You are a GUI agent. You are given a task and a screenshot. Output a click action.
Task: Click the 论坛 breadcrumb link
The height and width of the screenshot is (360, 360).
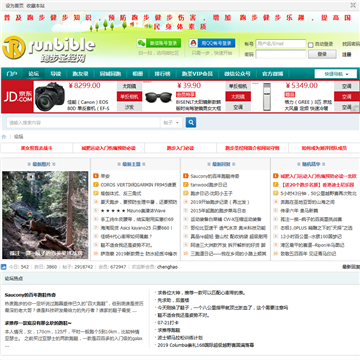(18, 137)
